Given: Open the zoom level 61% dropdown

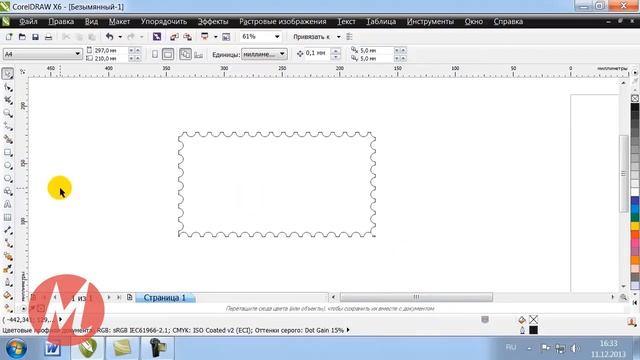Looking at the screenshot, I should point(277,37).
